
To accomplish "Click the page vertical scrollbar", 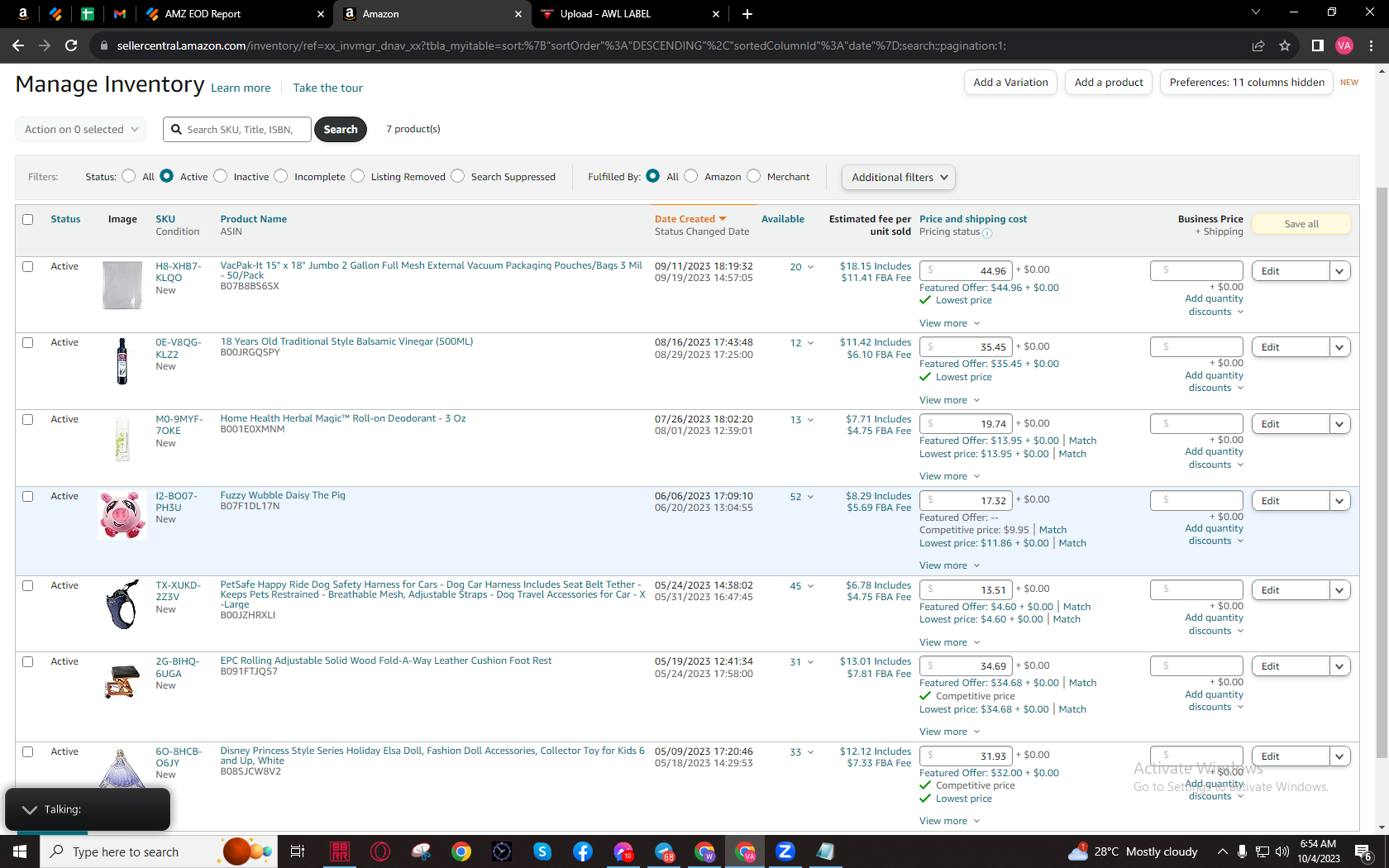I will (1382, 471).
